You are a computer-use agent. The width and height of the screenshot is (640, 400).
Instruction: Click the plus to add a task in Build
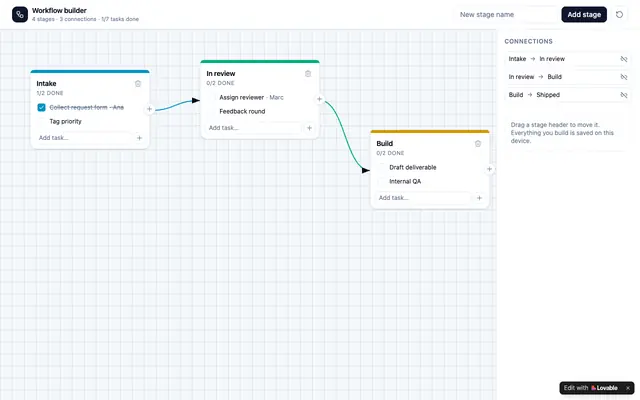pos(479,198)
